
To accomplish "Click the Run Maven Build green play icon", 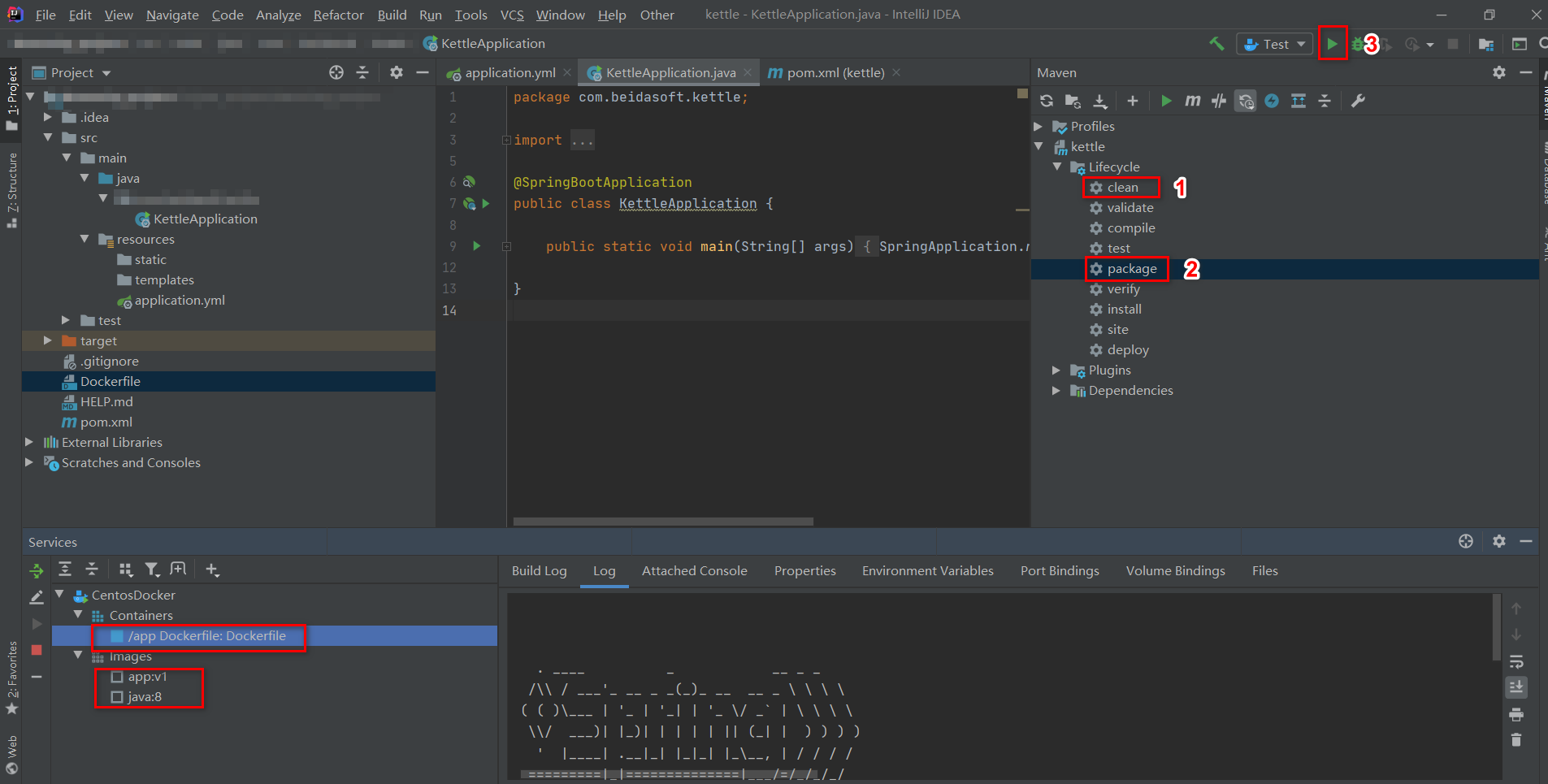I will tap(1166, 101).
